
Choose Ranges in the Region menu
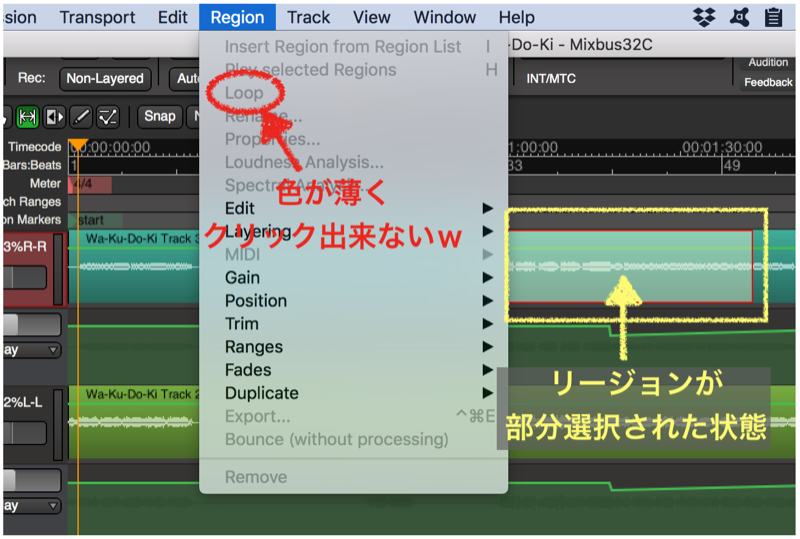[353, 347]
